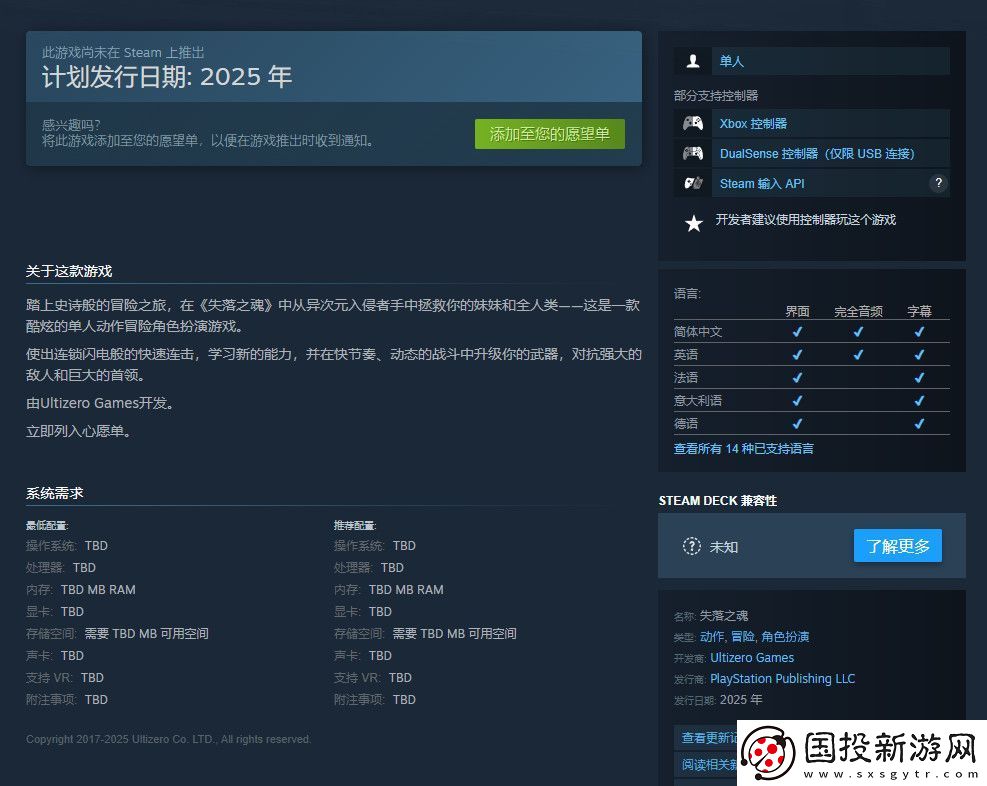Click the DualSense controller gamepad icon
The image size is (987, 786).
(693, 154)
